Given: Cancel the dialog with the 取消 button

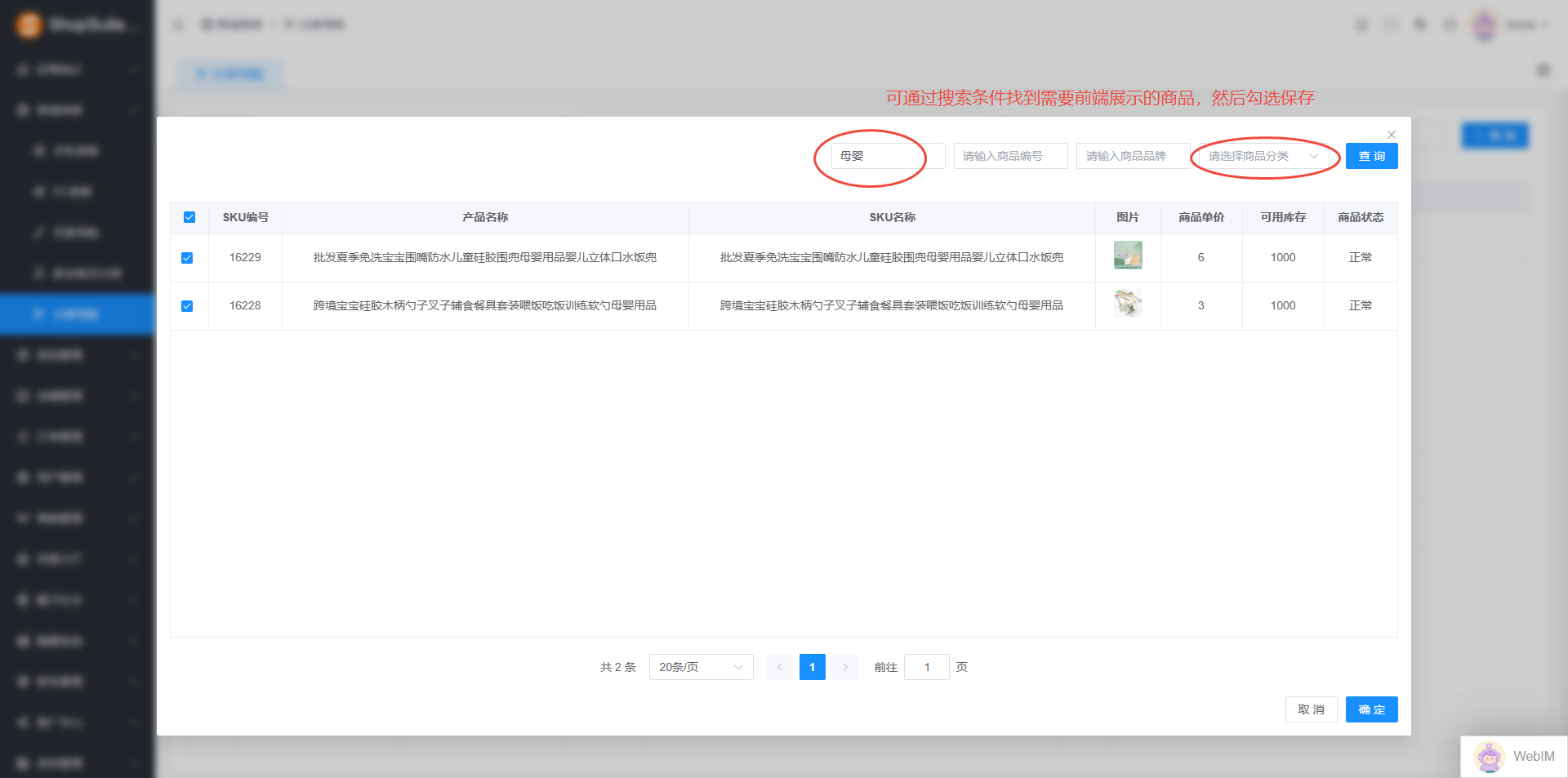Looking at the screenshot, I should (1311, 709).
